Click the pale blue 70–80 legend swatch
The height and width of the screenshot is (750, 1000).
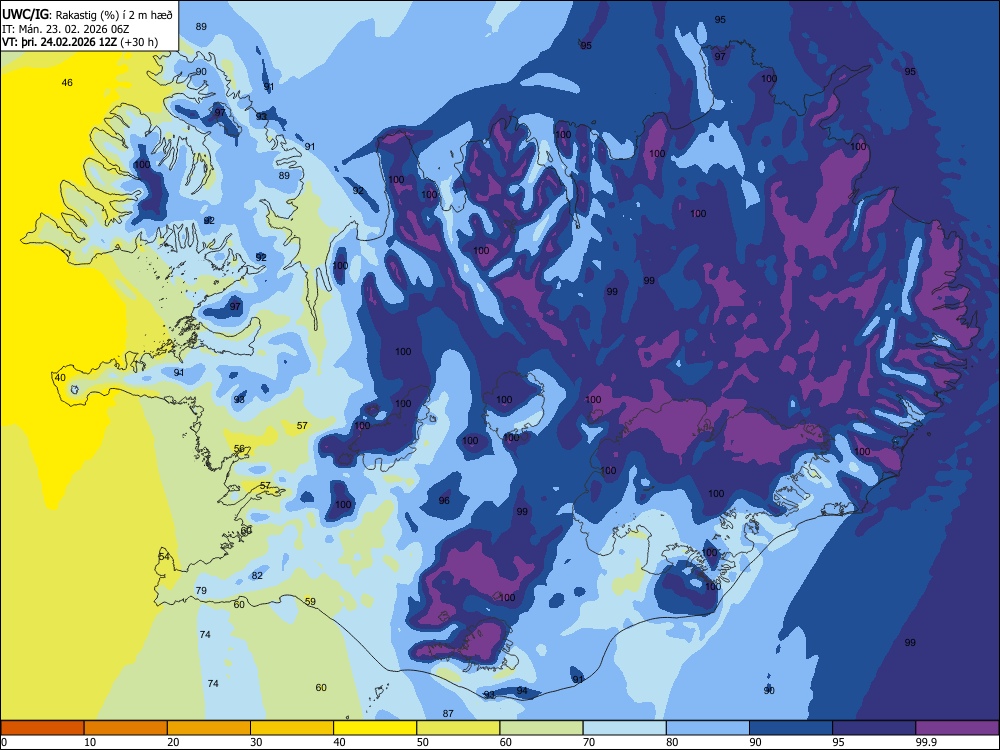coord(624,728)
